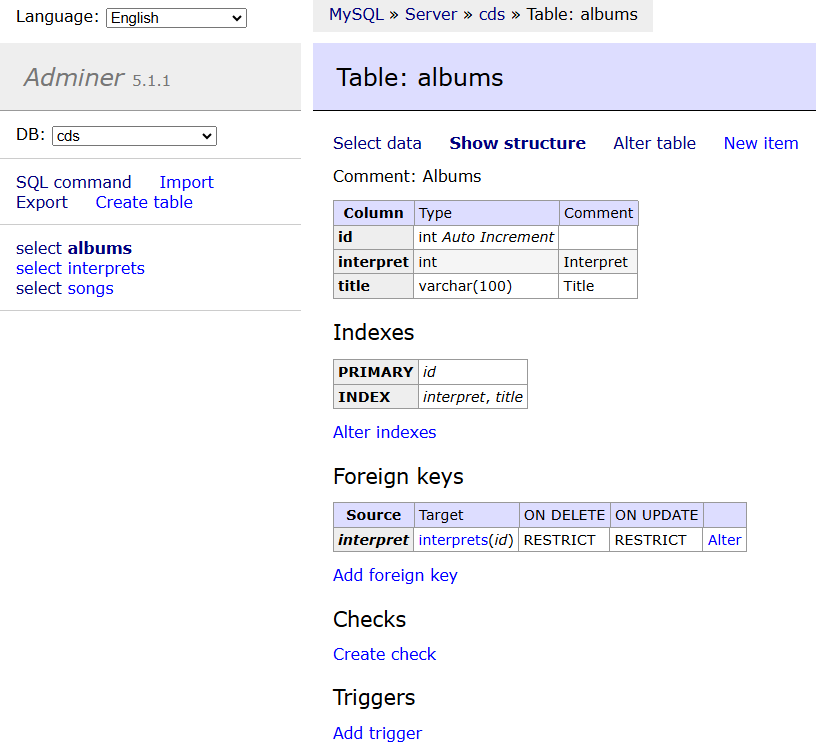Screen dimensions: 816x750
Task: Go to the cds database breadcrumb
Action: [x=492, y=15]
